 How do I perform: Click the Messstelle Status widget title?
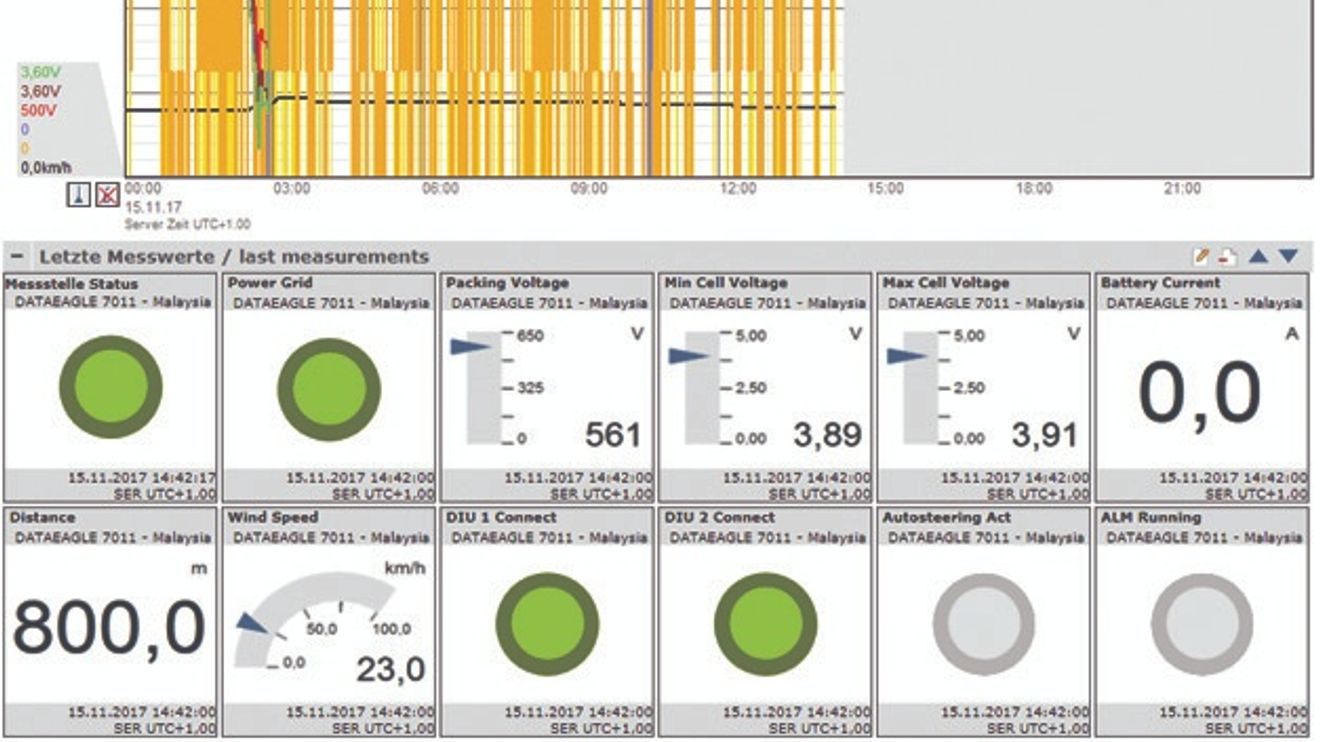coord(72,283)
